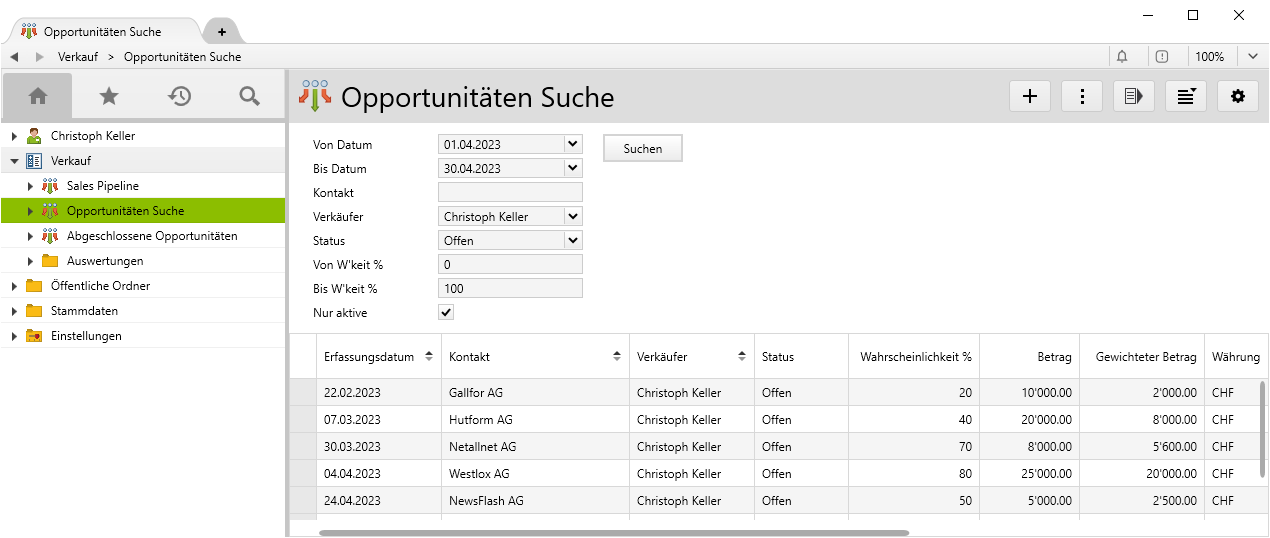Toggle sorting on the Kontakt column
The image size is (1270, 538).
[x=617, y=357]
